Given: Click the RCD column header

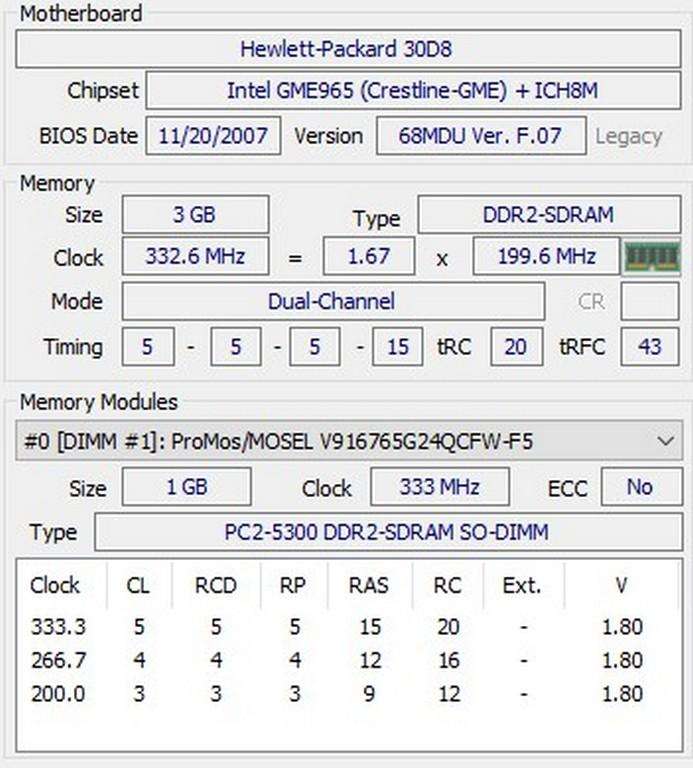Looking at the screenshot, I should [x=216, y=585].
